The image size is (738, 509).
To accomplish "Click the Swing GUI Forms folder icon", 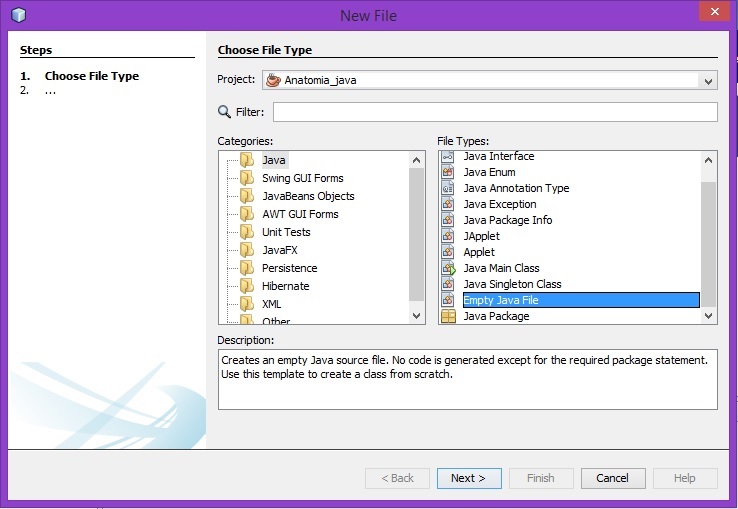I will (247, 178).
